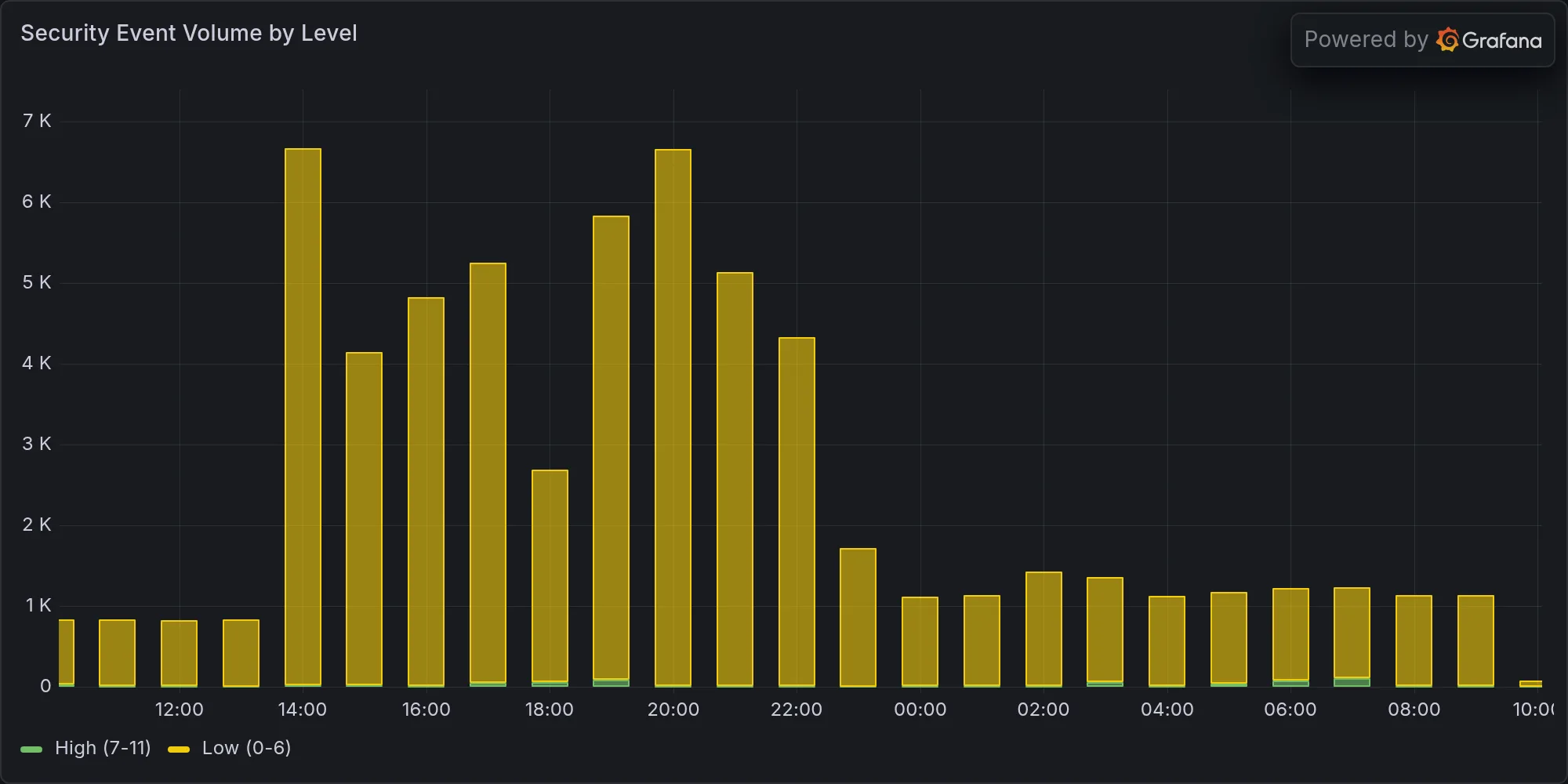Image resolution: width=1568 pixels, height=784 pixels.
Task: Click the bar at 00:00
Action: 920,642
